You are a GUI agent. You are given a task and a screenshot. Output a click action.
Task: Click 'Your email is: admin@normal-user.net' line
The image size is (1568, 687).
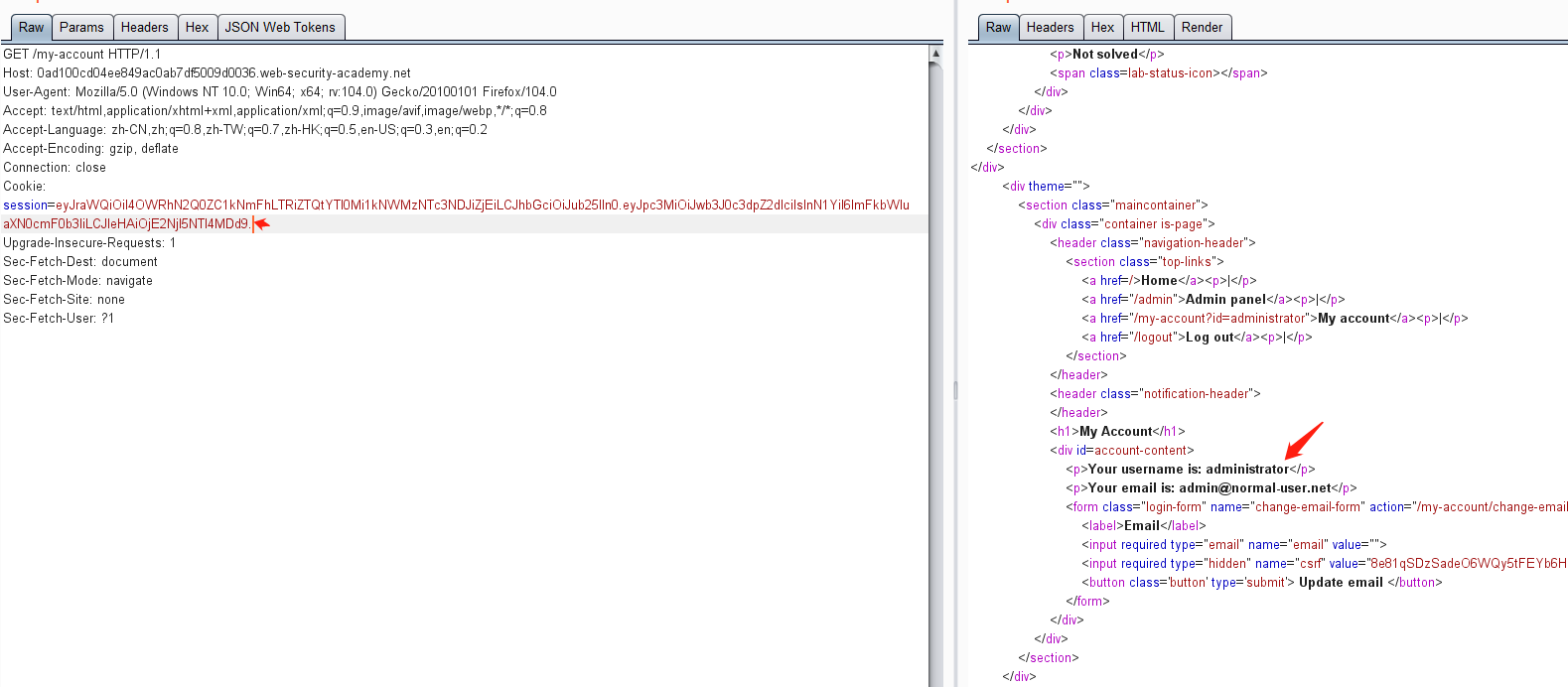tap(1212, 488)
